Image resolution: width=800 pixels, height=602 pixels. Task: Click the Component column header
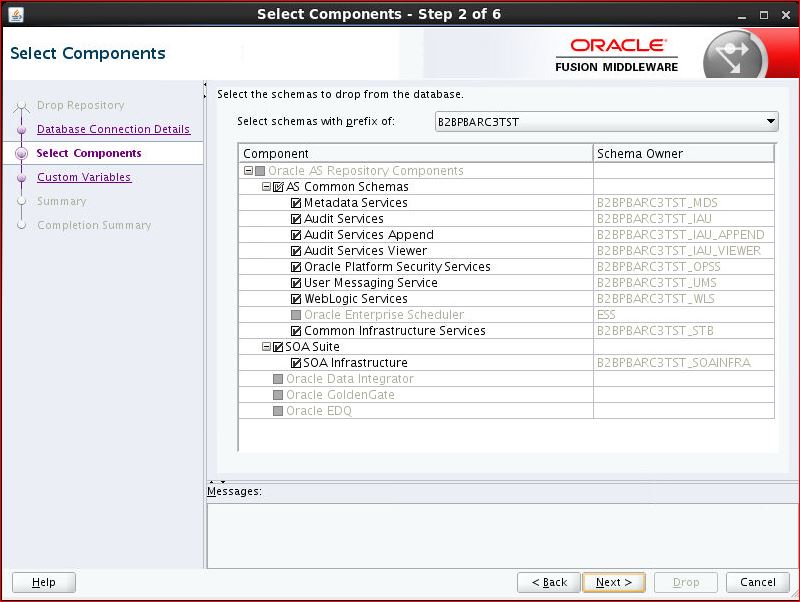[416, 154]
